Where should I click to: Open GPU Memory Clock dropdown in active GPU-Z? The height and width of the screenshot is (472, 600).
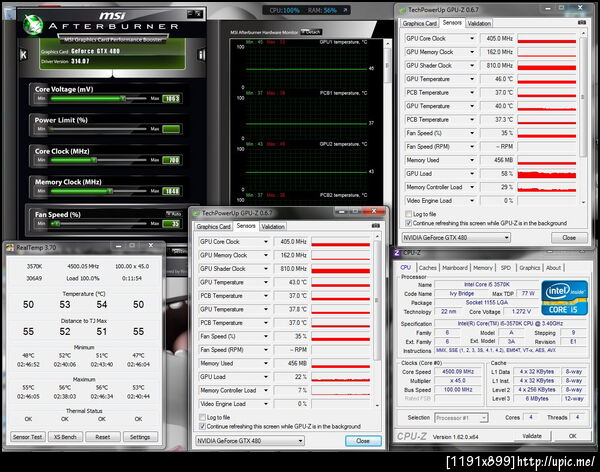pyautogui.click(x=266, y=255)
